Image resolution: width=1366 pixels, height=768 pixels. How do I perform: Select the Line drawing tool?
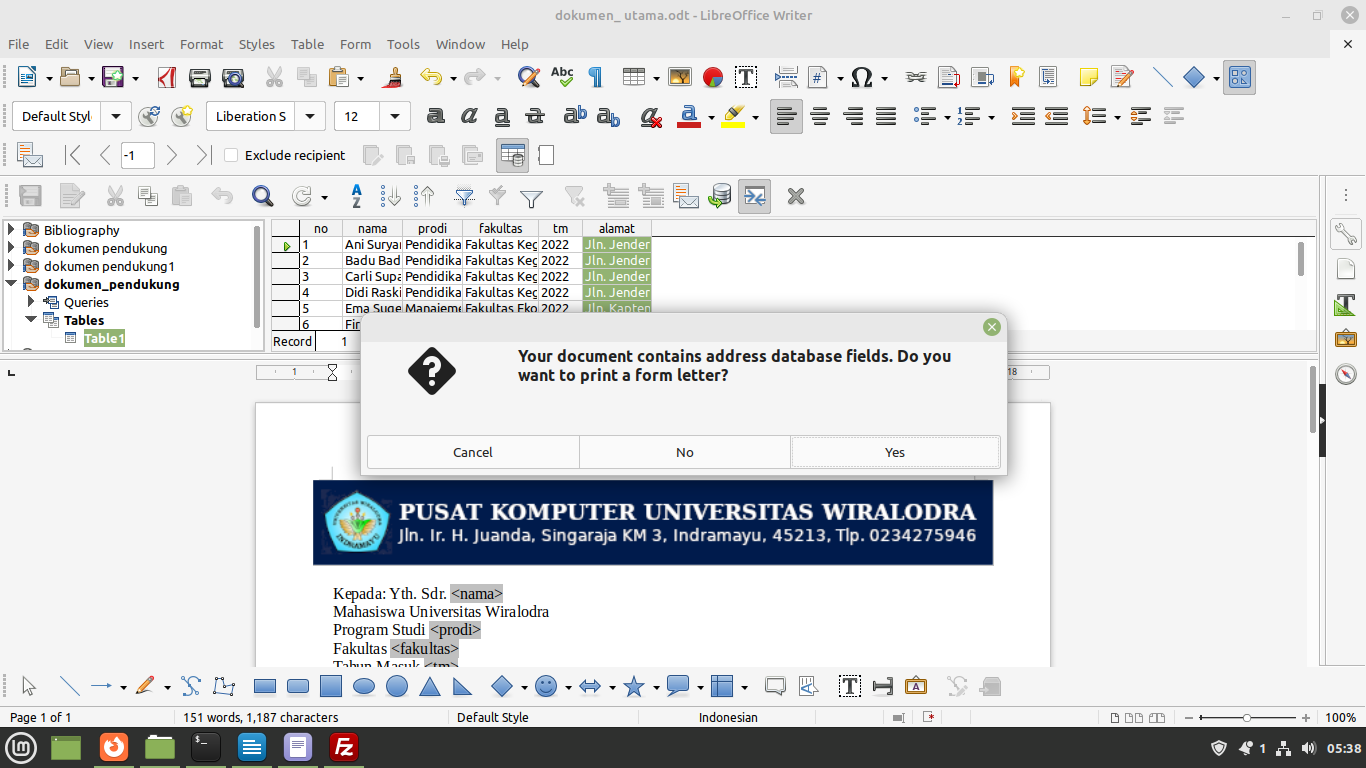tap(69, 686)
